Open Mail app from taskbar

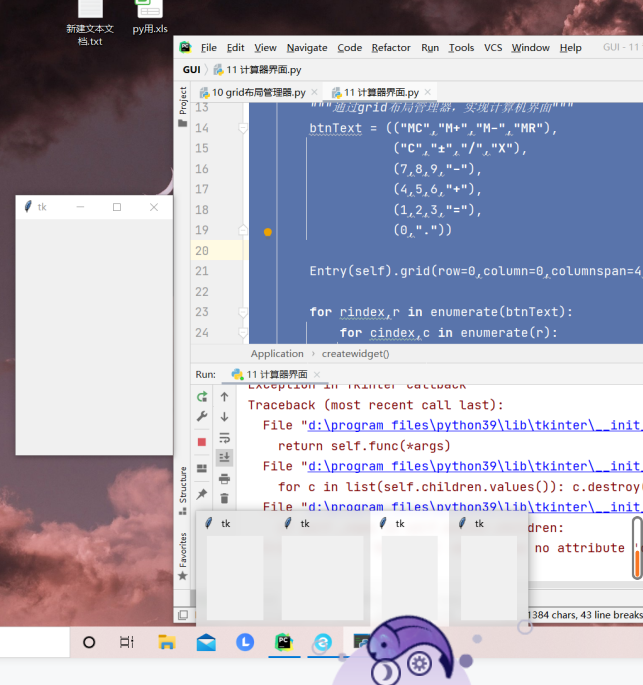coord(206,643)
